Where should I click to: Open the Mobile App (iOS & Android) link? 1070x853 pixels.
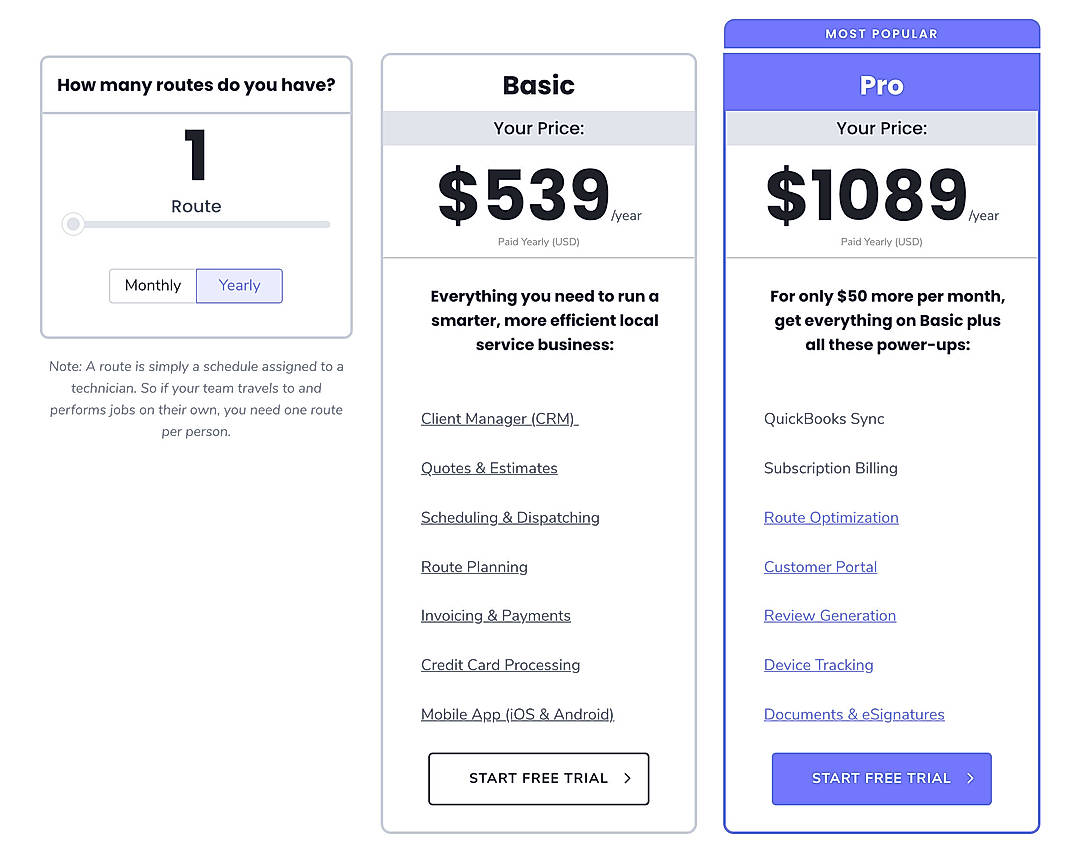517,714
